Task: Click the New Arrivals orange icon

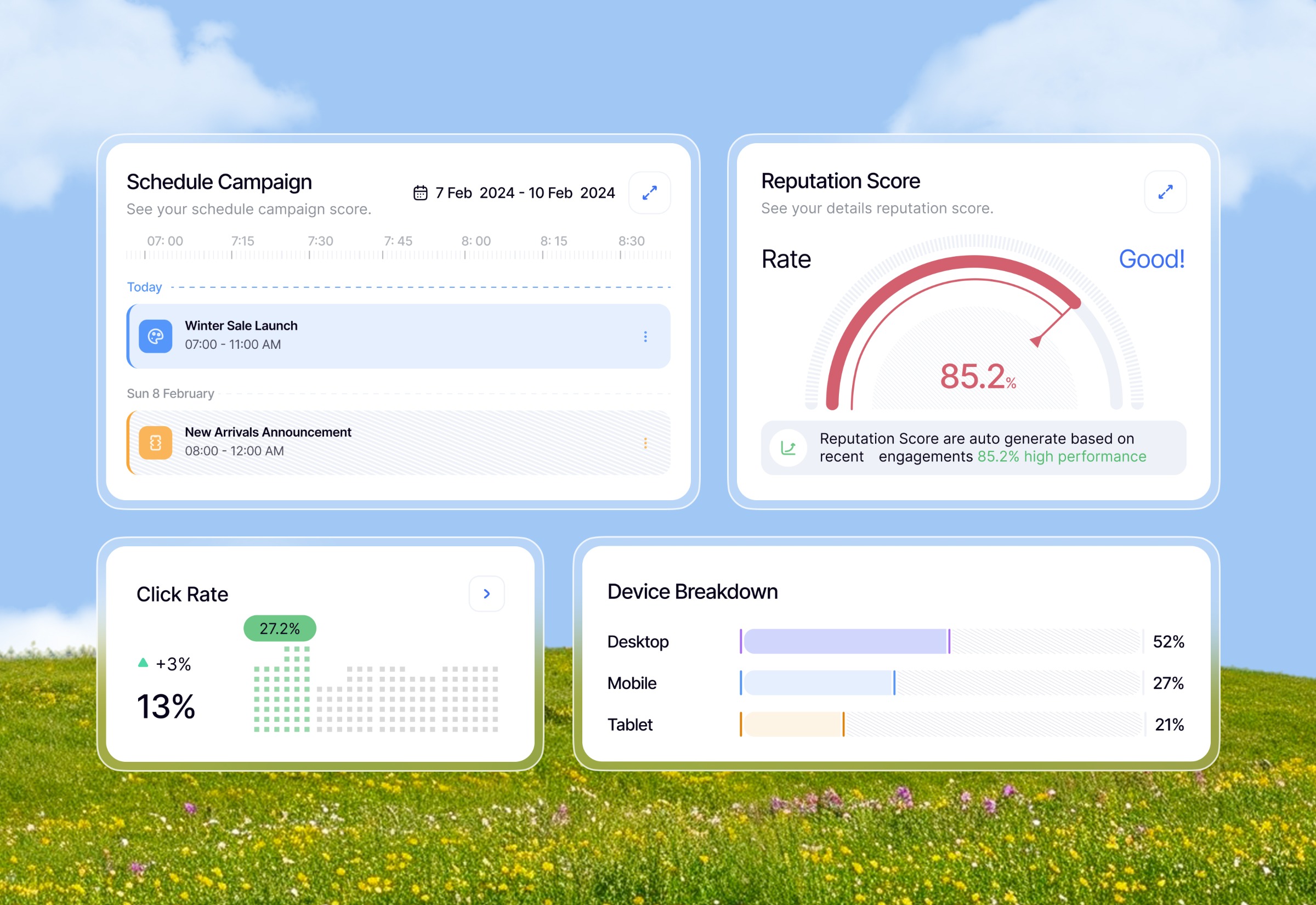Action: click(x=155, y=442)
